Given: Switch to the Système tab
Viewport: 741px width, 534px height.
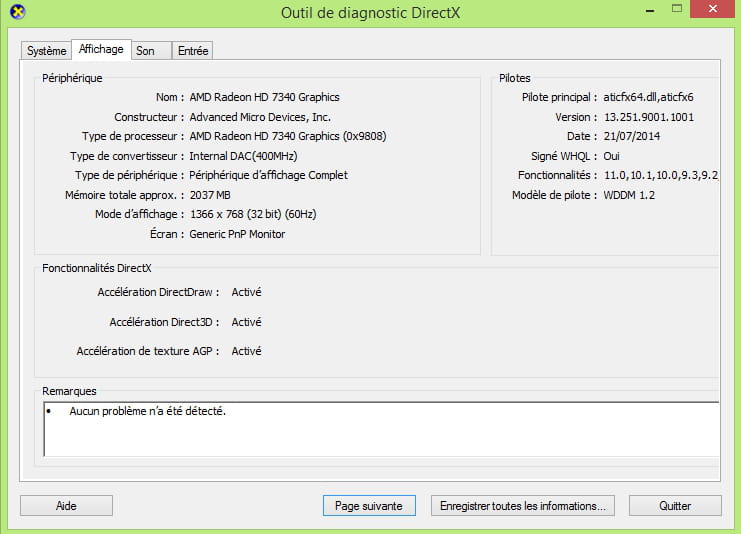Looking at the screenshot, I should pyautogui.click(x=46, y=51).
